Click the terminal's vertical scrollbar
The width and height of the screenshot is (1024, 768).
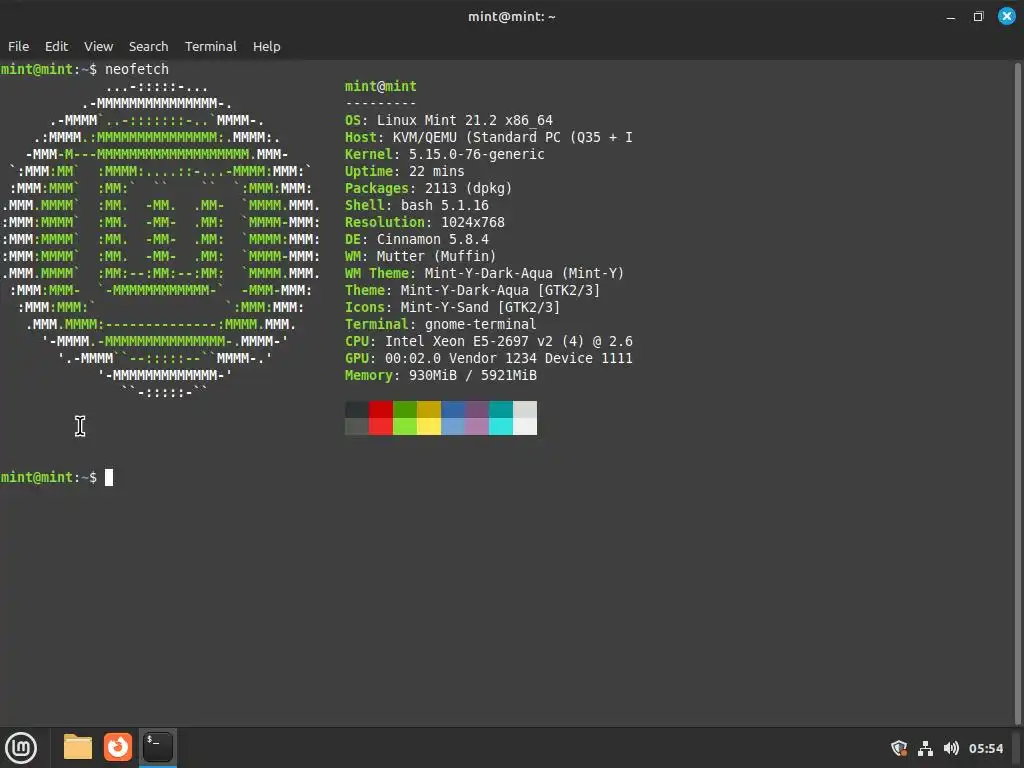[1017, 393]
